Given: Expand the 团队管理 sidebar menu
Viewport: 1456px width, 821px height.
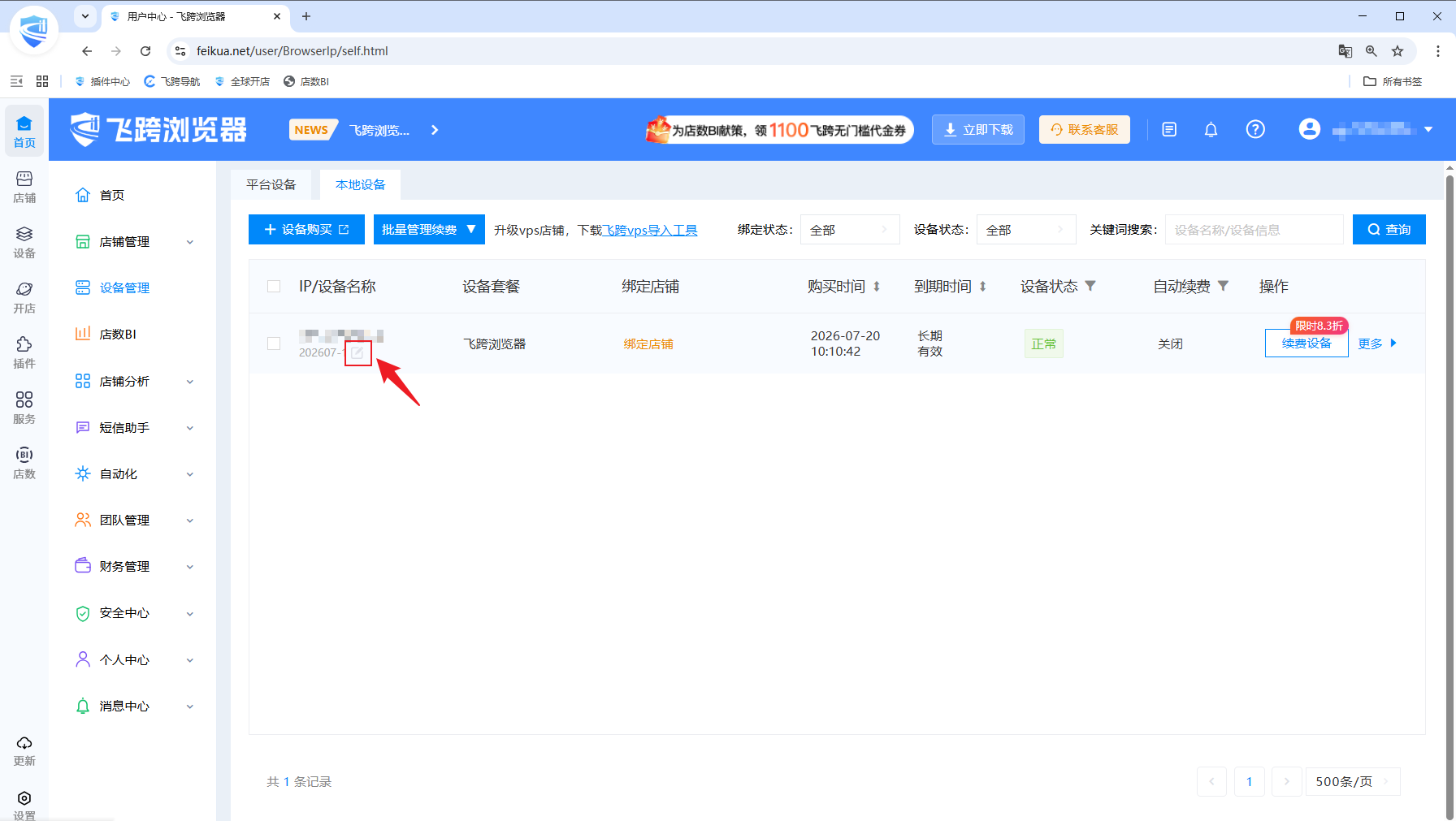Looking at the screenshot, I should [135, 521].
